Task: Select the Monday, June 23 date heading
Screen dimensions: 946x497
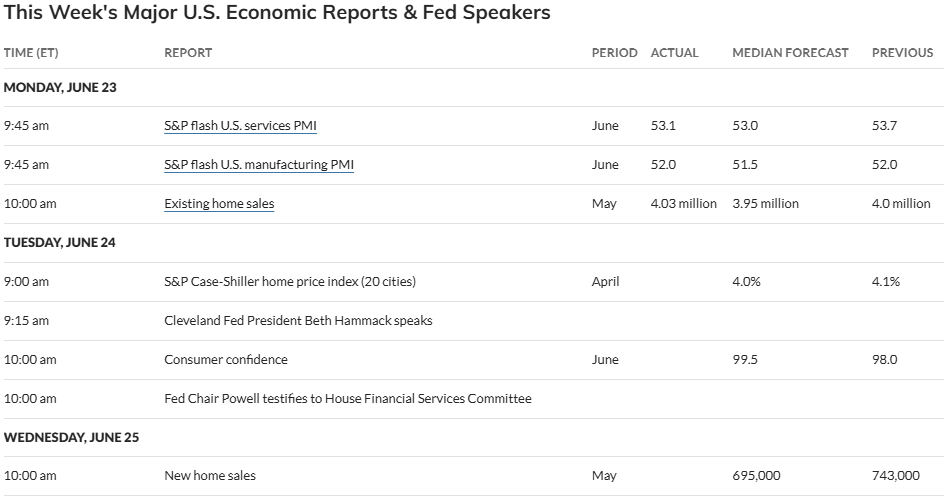Action: point(60,87)
